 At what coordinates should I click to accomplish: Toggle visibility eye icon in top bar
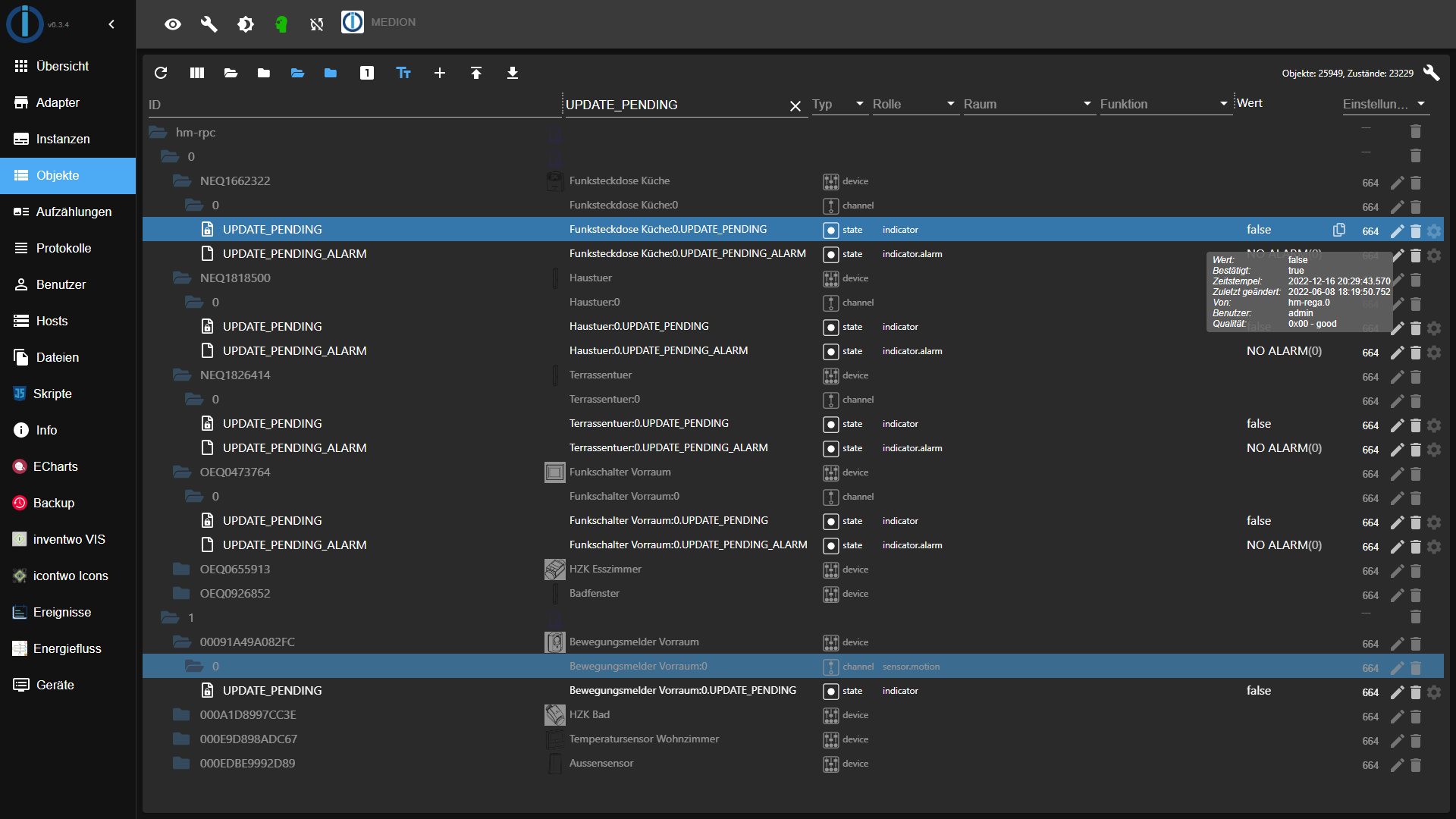point(173,24)
